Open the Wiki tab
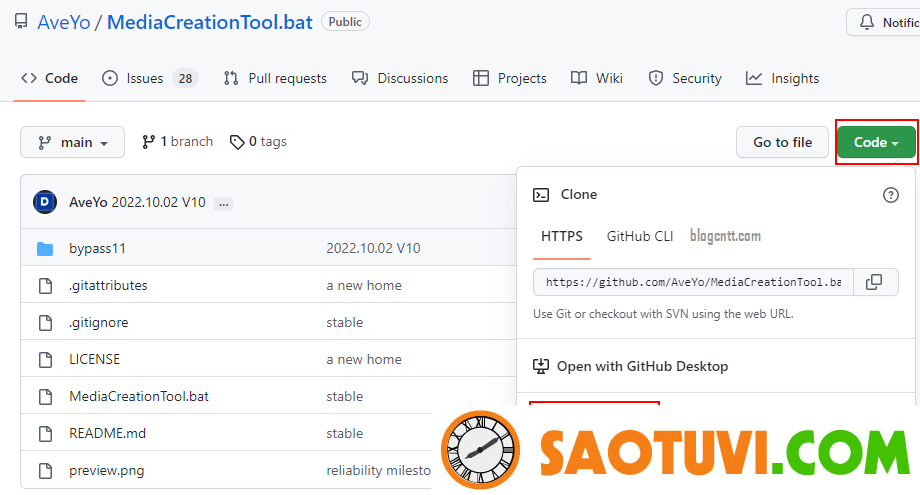 [x=596, y=78]
